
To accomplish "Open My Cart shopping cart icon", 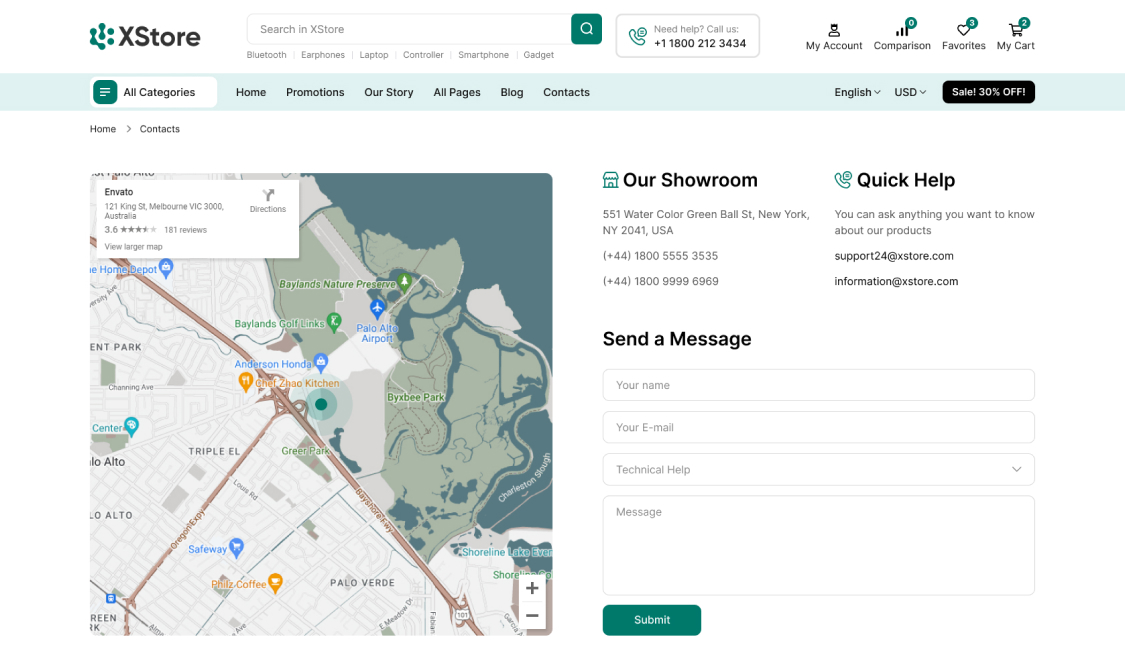I will tap(1015, 30).
